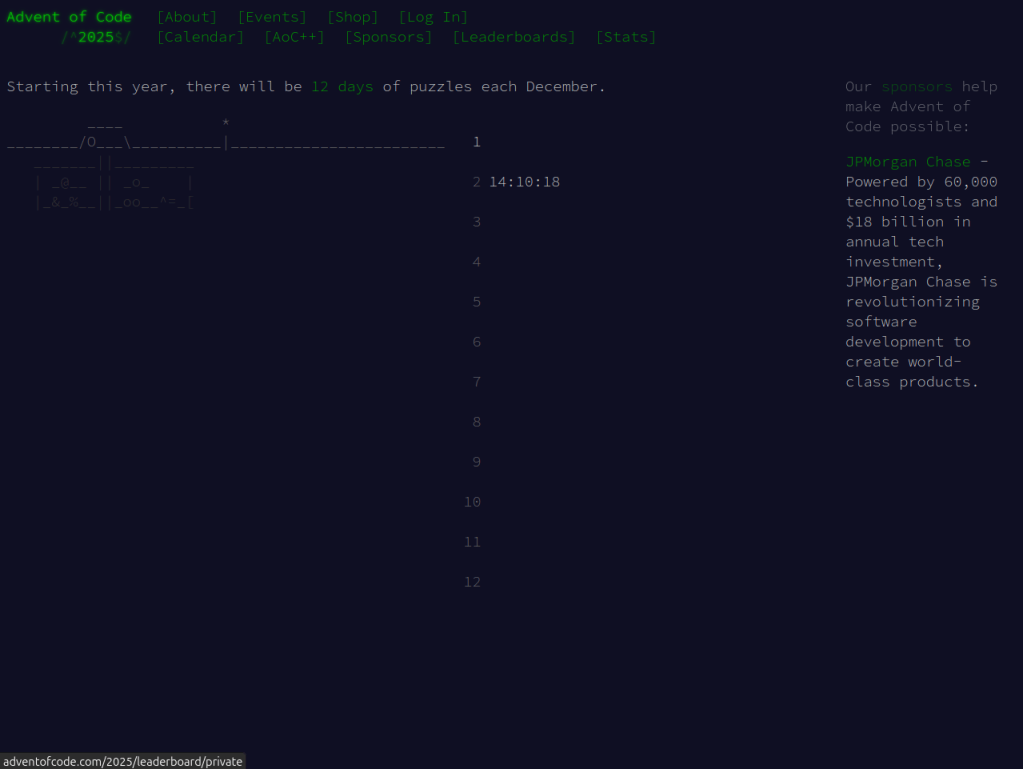Click the 'Starting this year' announcement text
This screenshot has height=769, width=1023.
click(x=306, y=87)
